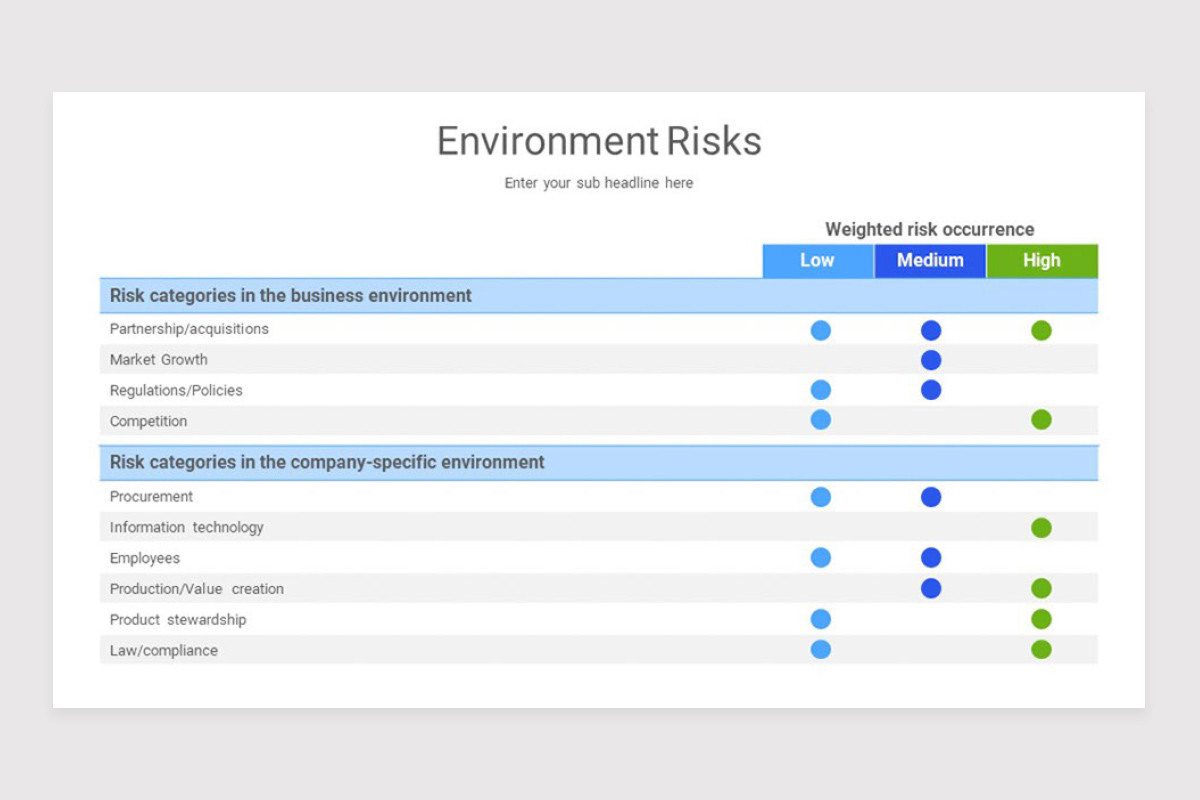The width and height of the screenshot is (1200, 800).
Task: Click the Medium dot on Market Growth row
Action: coord(931,360)
